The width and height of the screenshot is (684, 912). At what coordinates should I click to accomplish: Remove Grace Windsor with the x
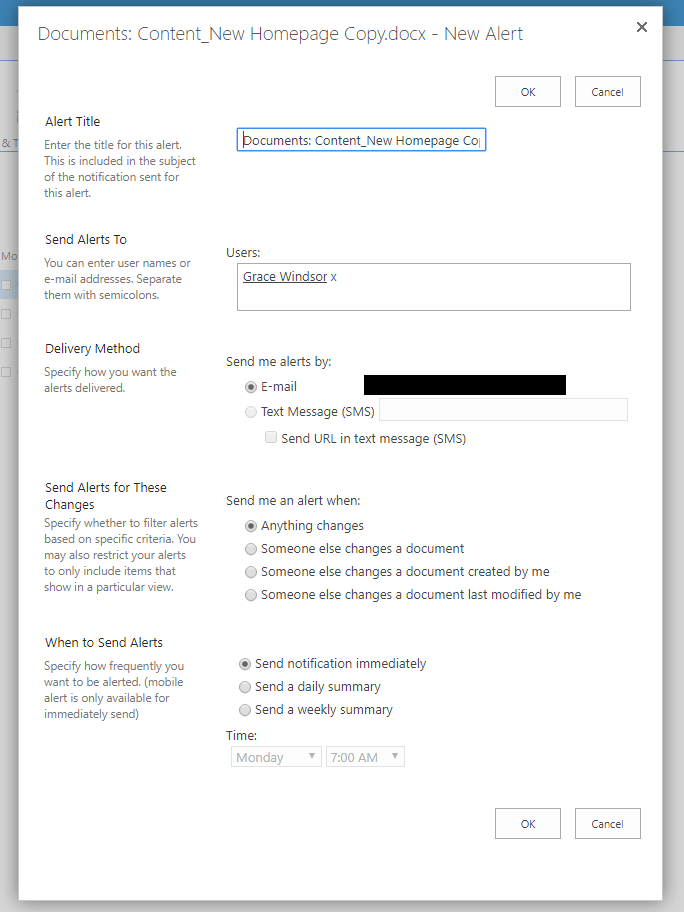click(x=334, y=277)
